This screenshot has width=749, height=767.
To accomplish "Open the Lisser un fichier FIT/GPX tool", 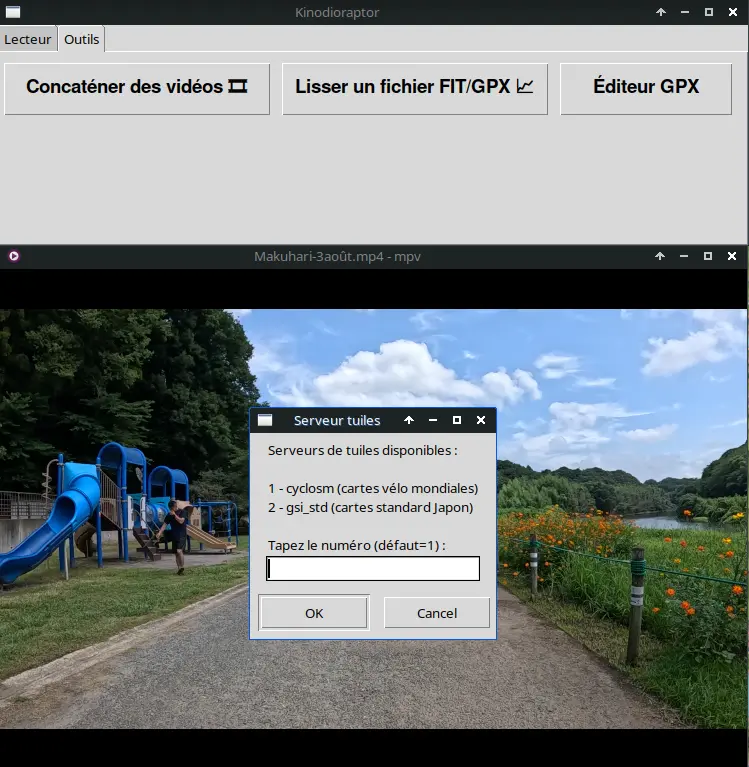I will [414, 87].
